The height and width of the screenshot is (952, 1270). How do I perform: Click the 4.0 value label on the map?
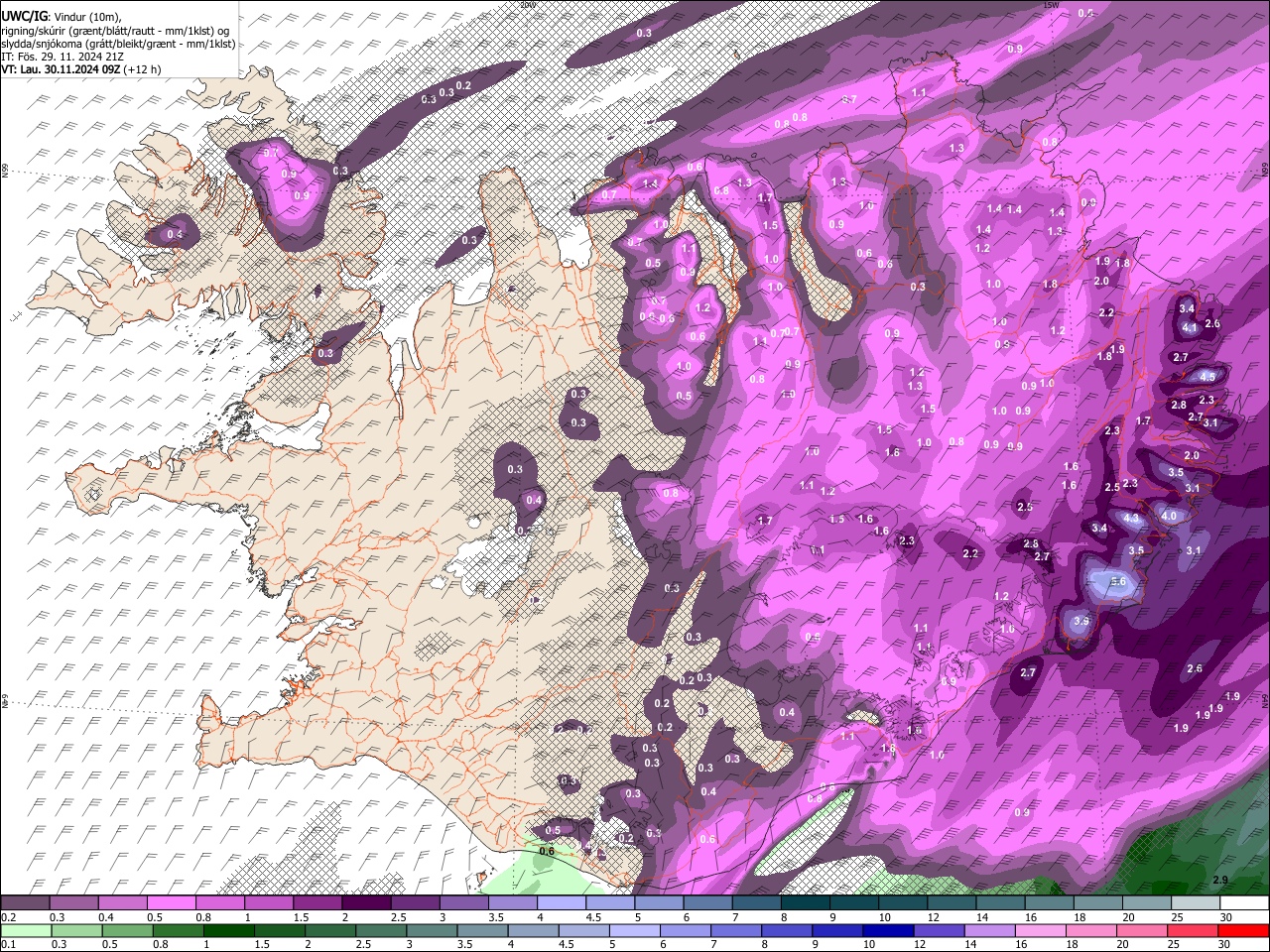tap(1169, 516)
